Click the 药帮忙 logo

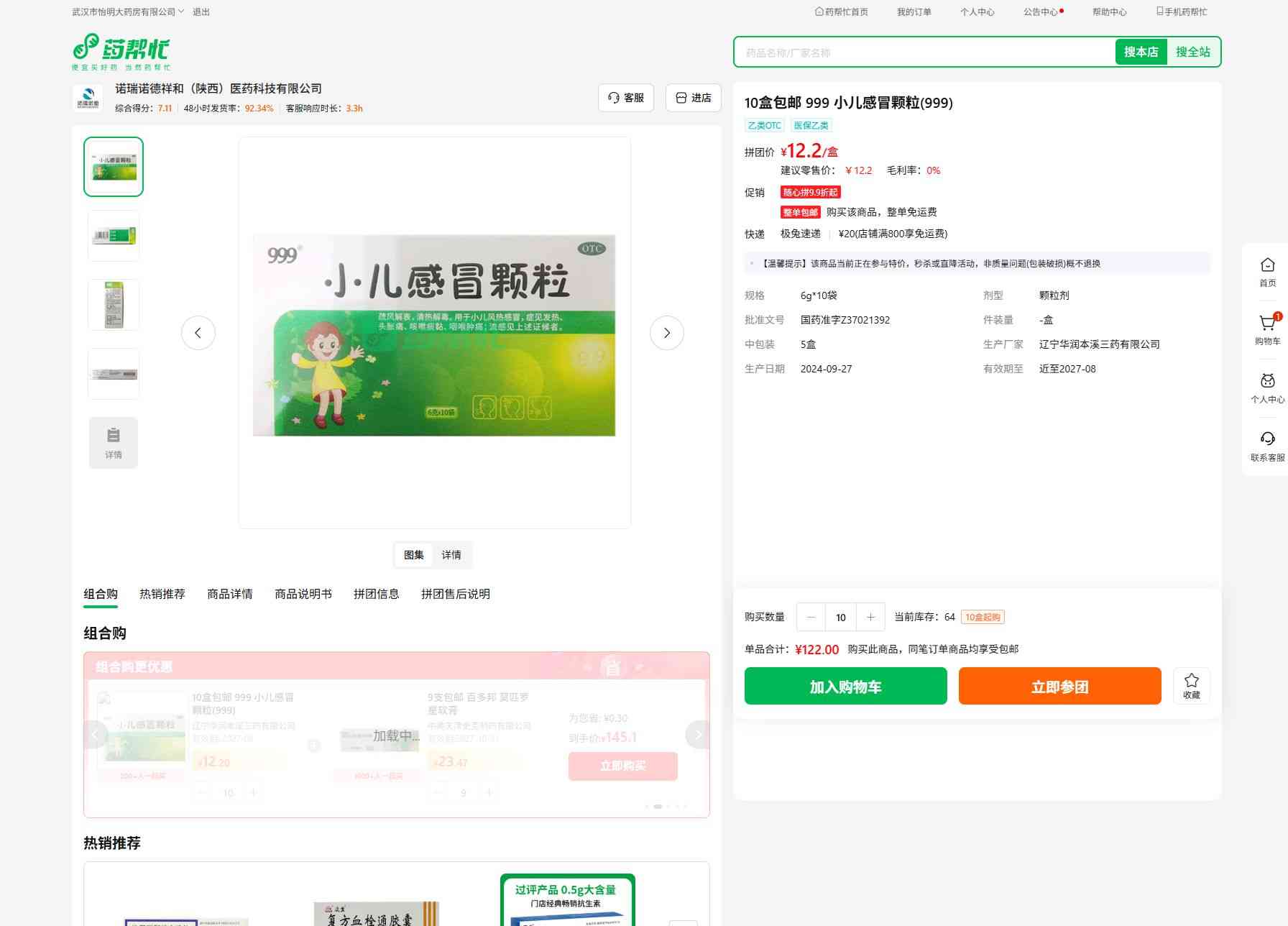tap(121, 52)
